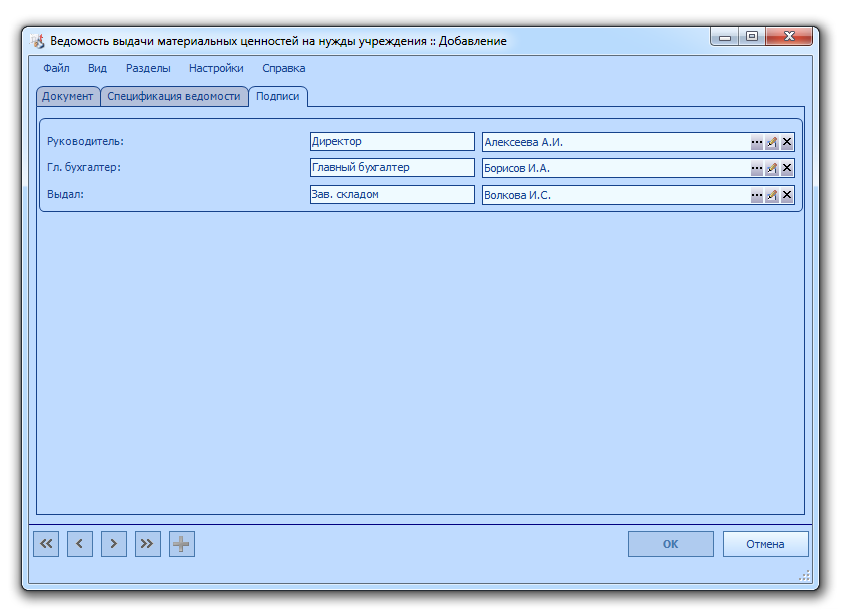
Task: Go to first record with double-left arrow
Action: click(46, 544)
